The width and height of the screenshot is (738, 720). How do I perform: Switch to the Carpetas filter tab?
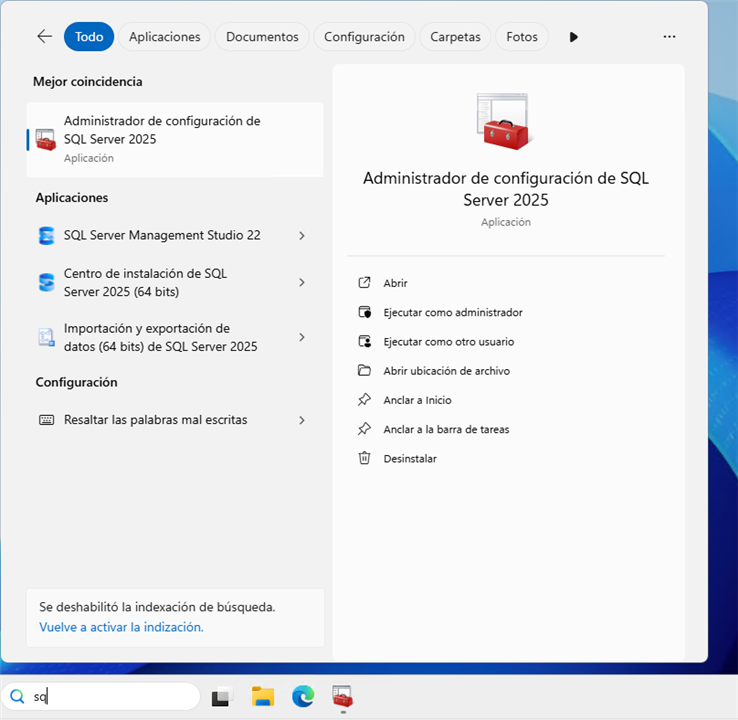[455, 37]
